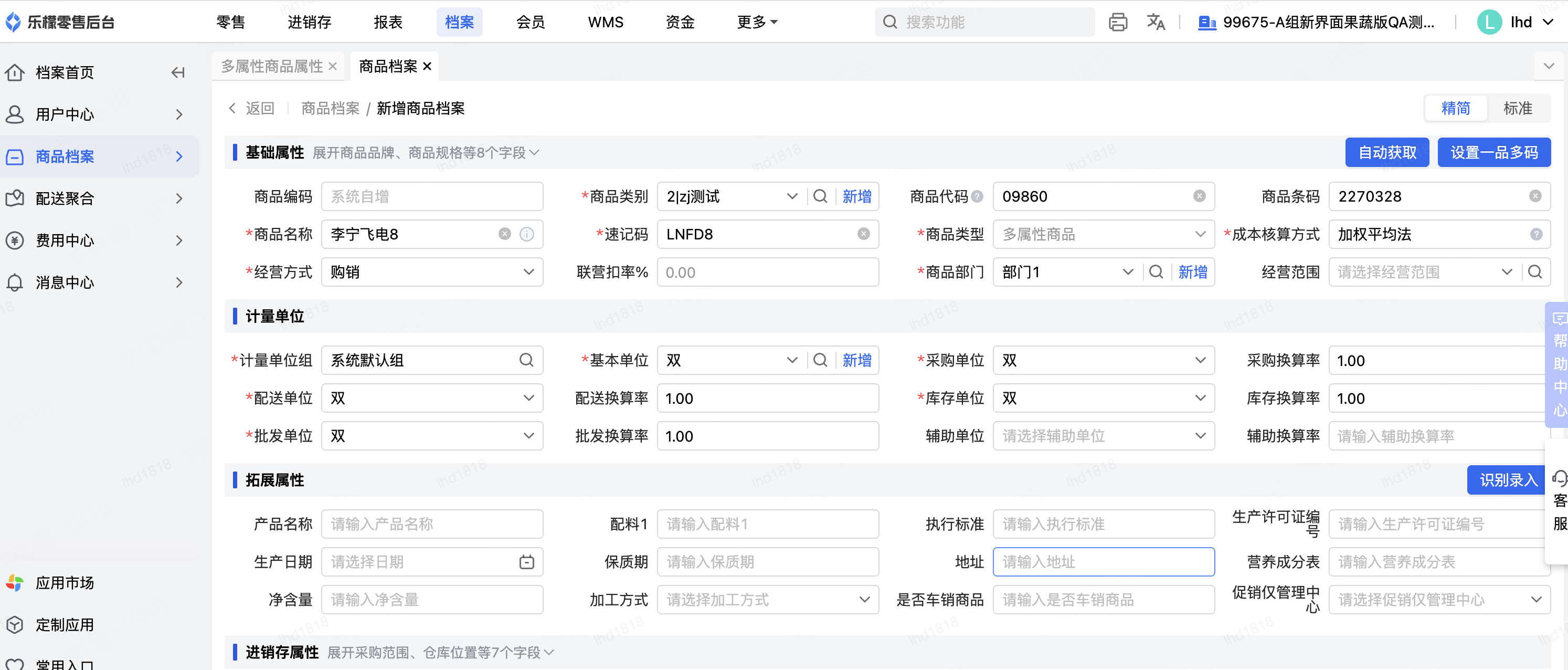1568x670 pixels.
Task: Click search icon next to 商品类别
Action: point(820,196)
